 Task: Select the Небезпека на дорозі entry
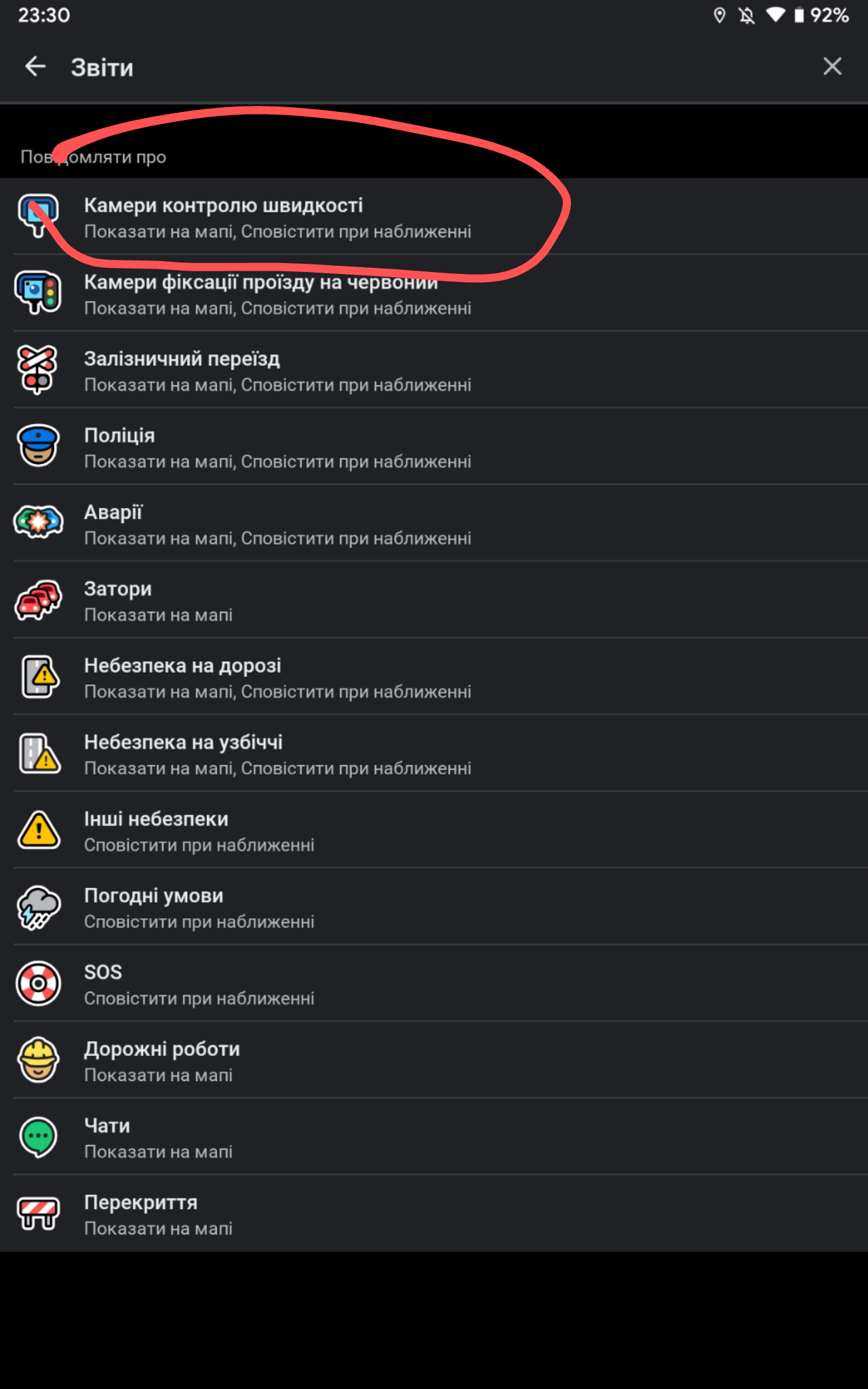tap(277, 678)
